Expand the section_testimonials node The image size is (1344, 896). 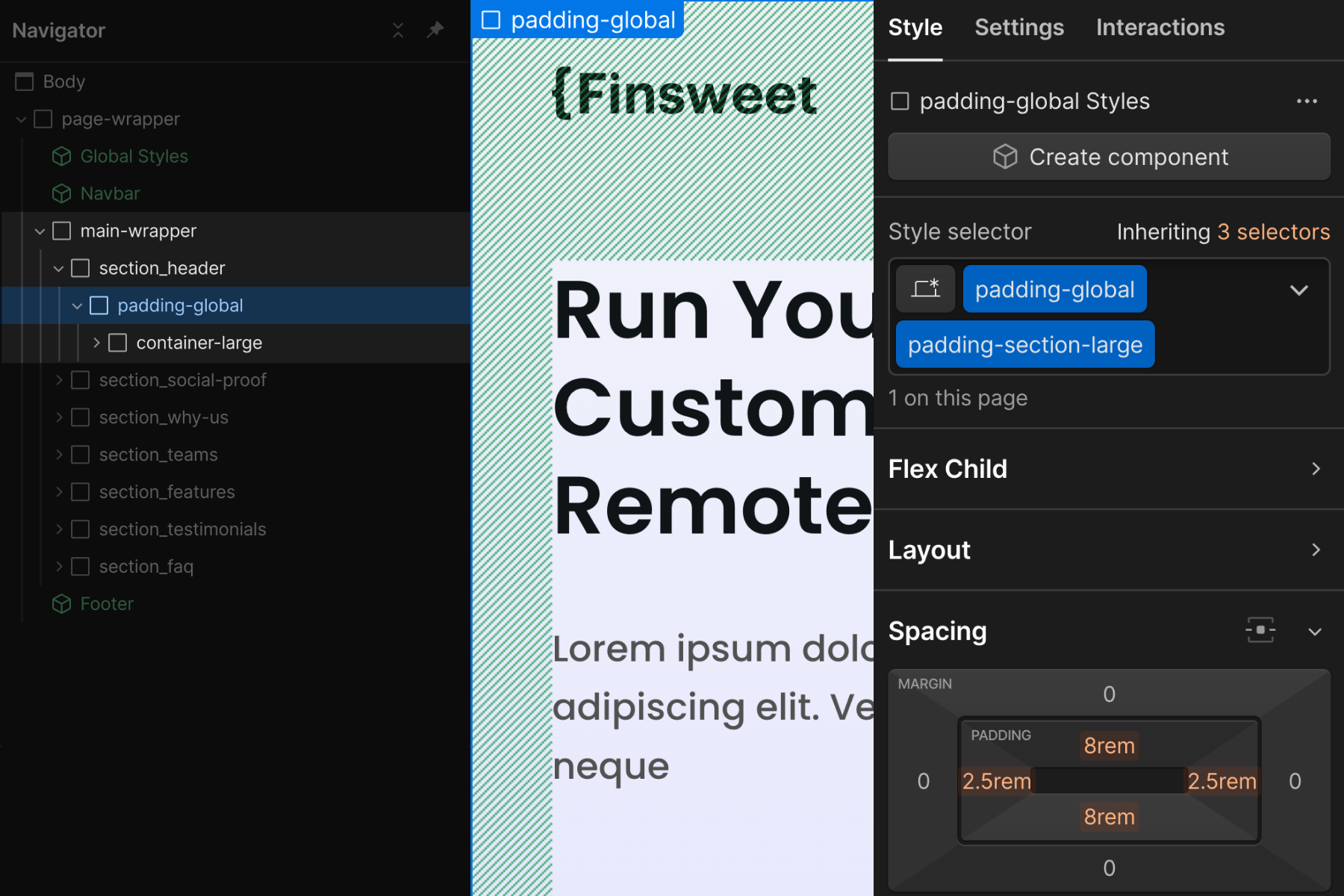[x=59, y=529]
